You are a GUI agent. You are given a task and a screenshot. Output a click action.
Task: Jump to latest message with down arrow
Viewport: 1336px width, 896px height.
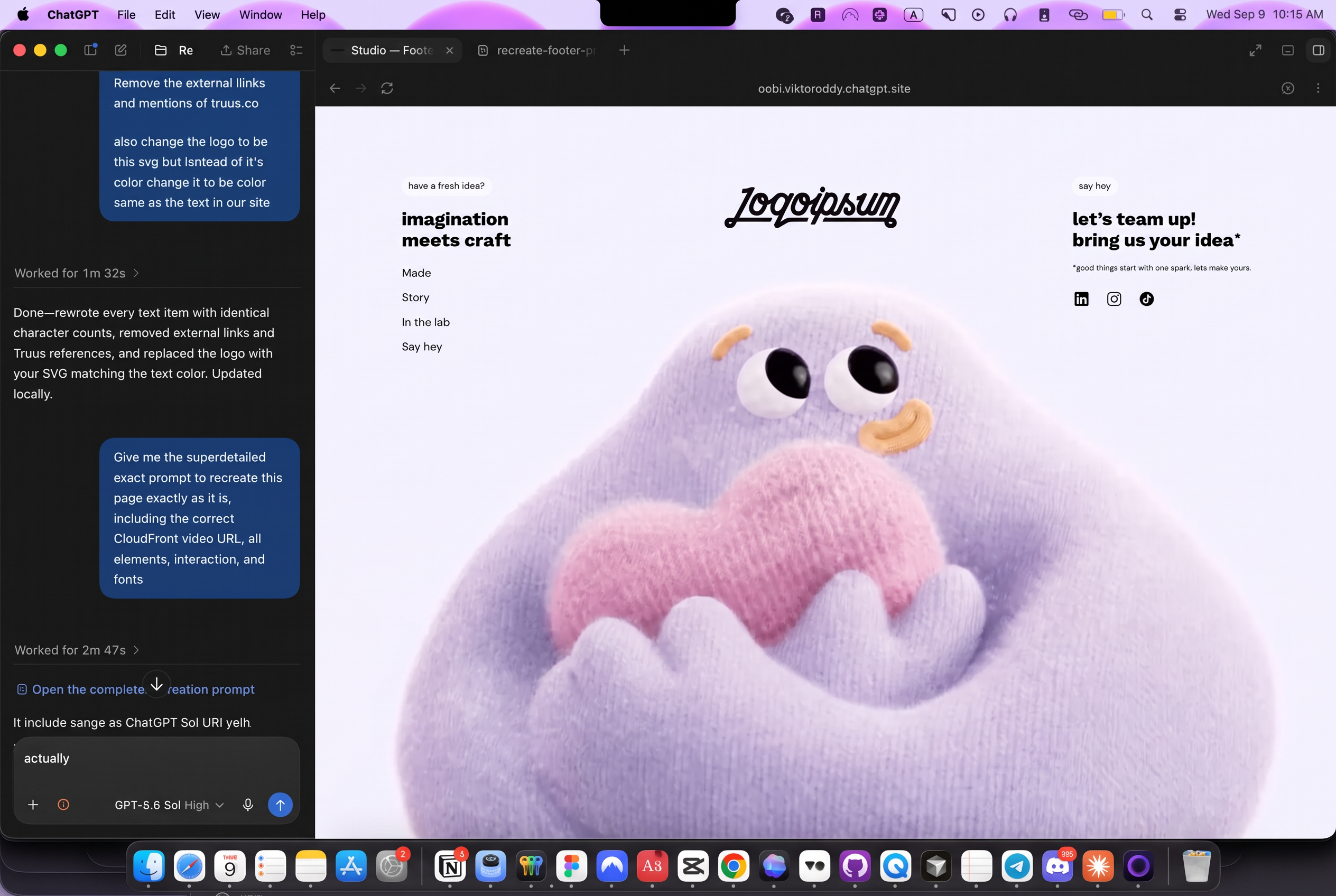point(156,684)
